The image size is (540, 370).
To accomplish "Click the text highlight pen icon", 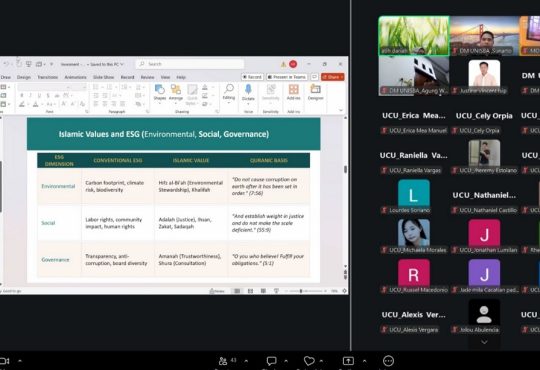I will (22, 104).
